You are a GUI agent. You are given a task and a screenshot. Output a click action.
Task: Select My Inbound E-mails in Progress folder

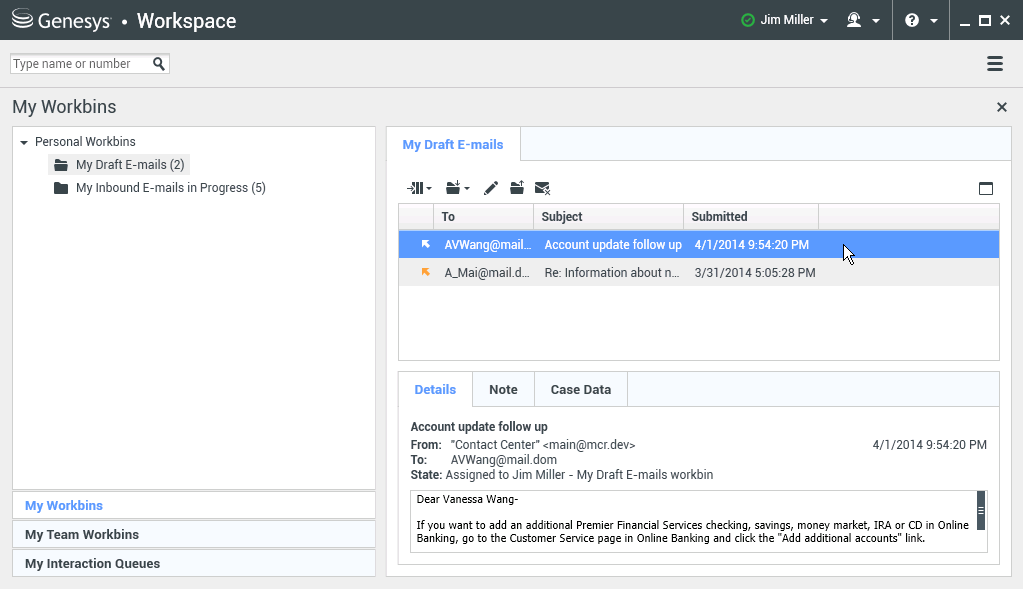point(170,188)
